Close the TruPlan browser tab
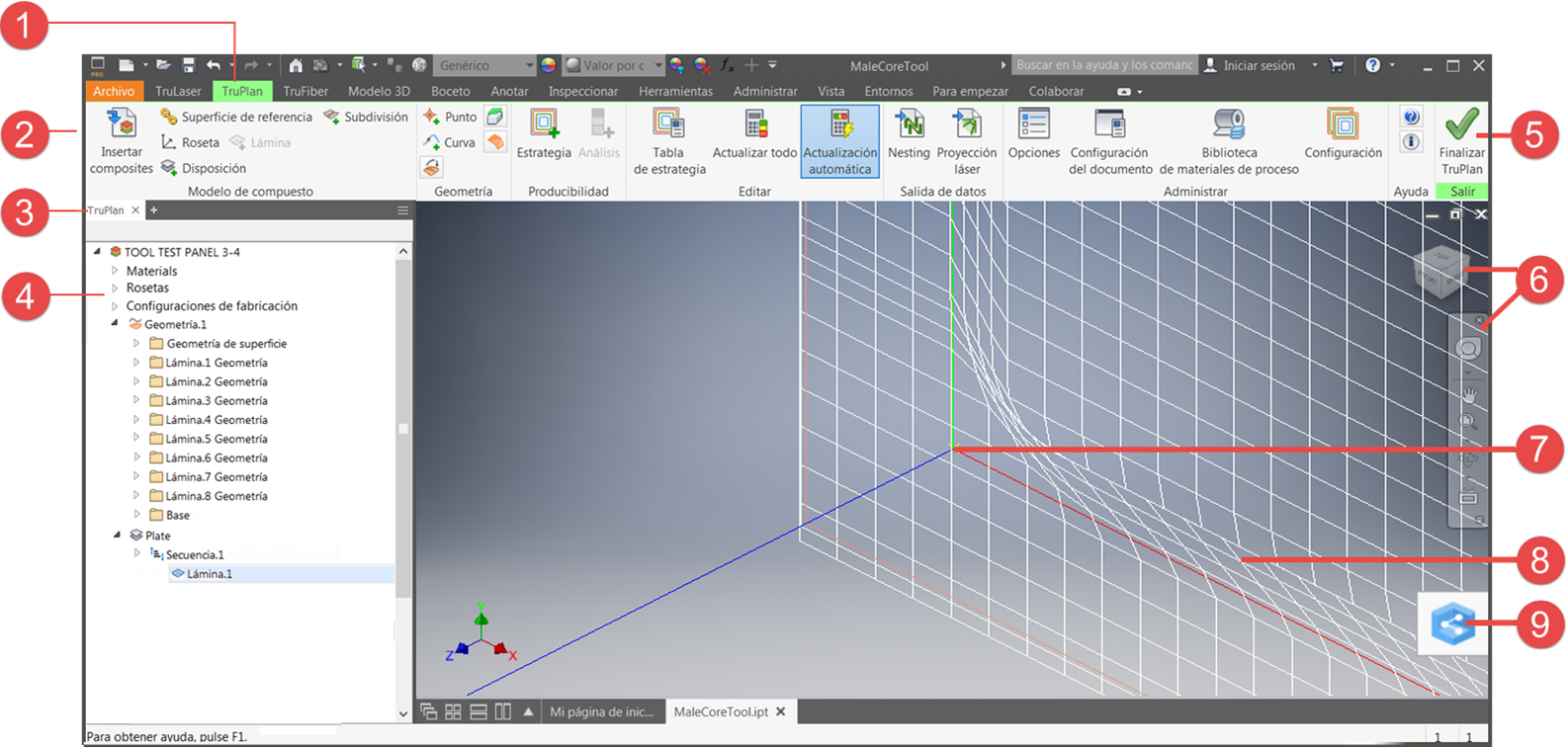1568x747 pixels. [x=135, y=210]
